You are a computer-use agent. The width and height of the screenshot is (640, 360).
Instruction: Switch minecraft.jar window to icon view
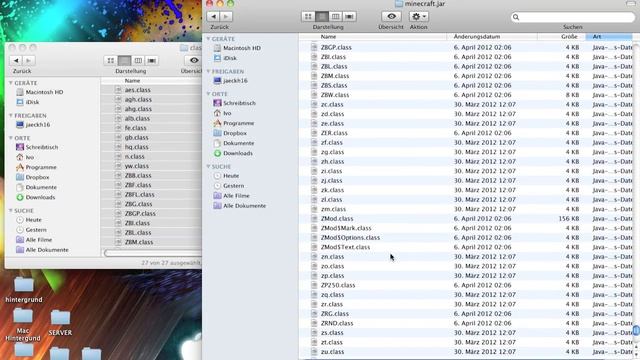[x=308, y=16]
